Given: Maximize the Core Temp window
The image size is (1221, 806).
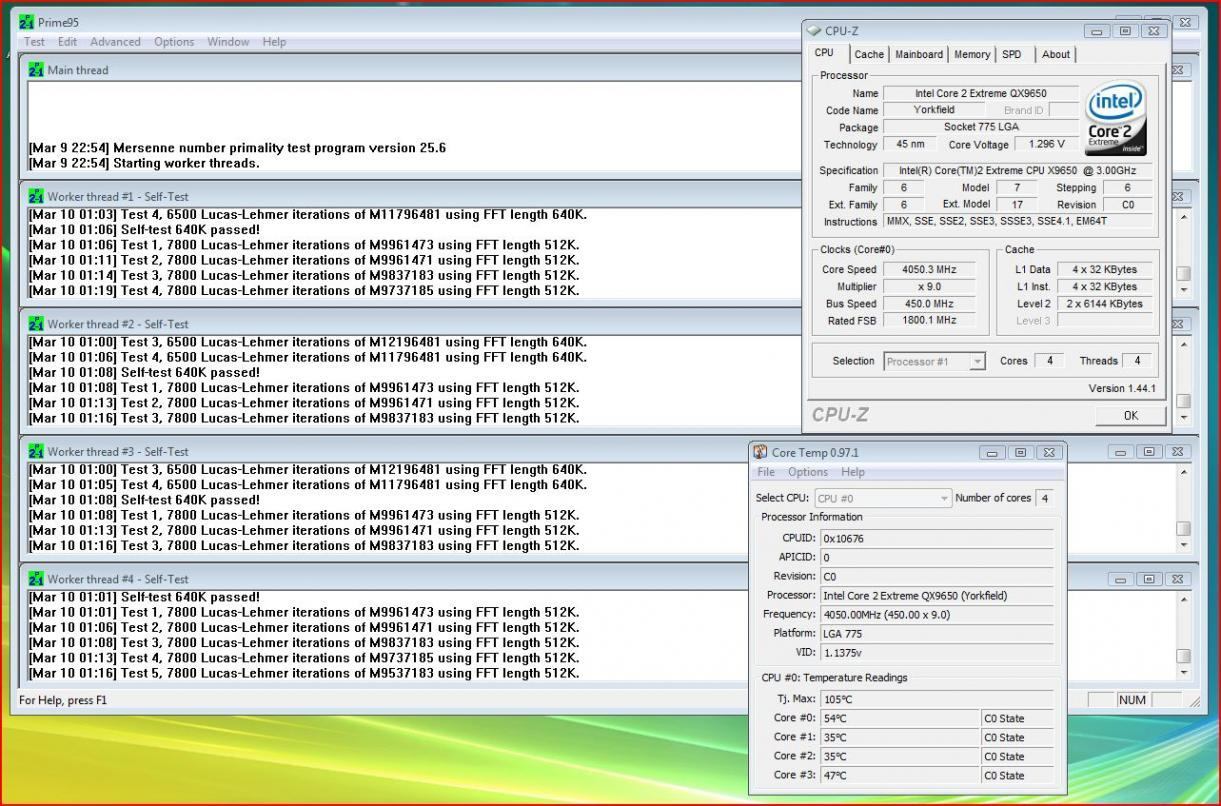Looking at the screenshot, I should (x=1020, y=453).
